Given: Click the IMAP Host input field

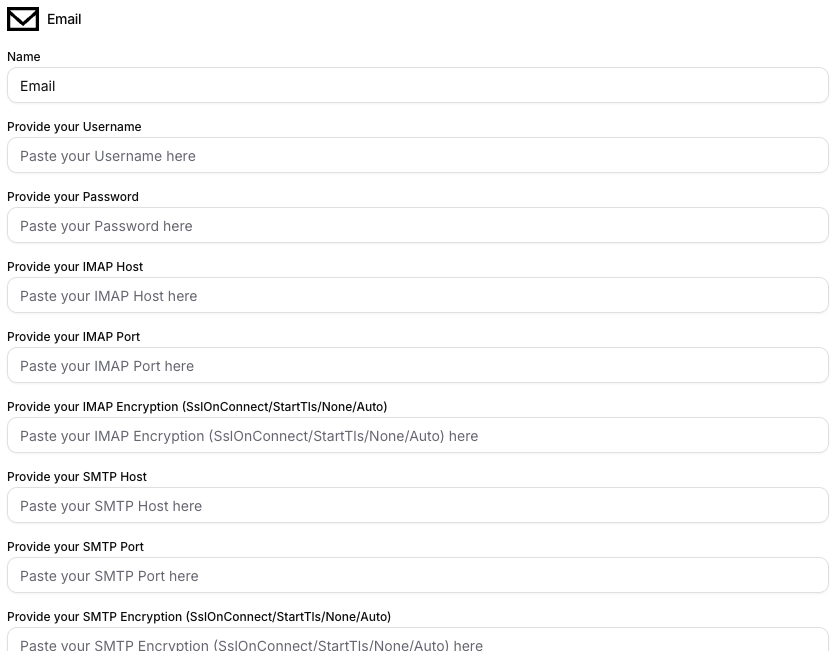Looking at the screenshot, I should coord(417,295).
